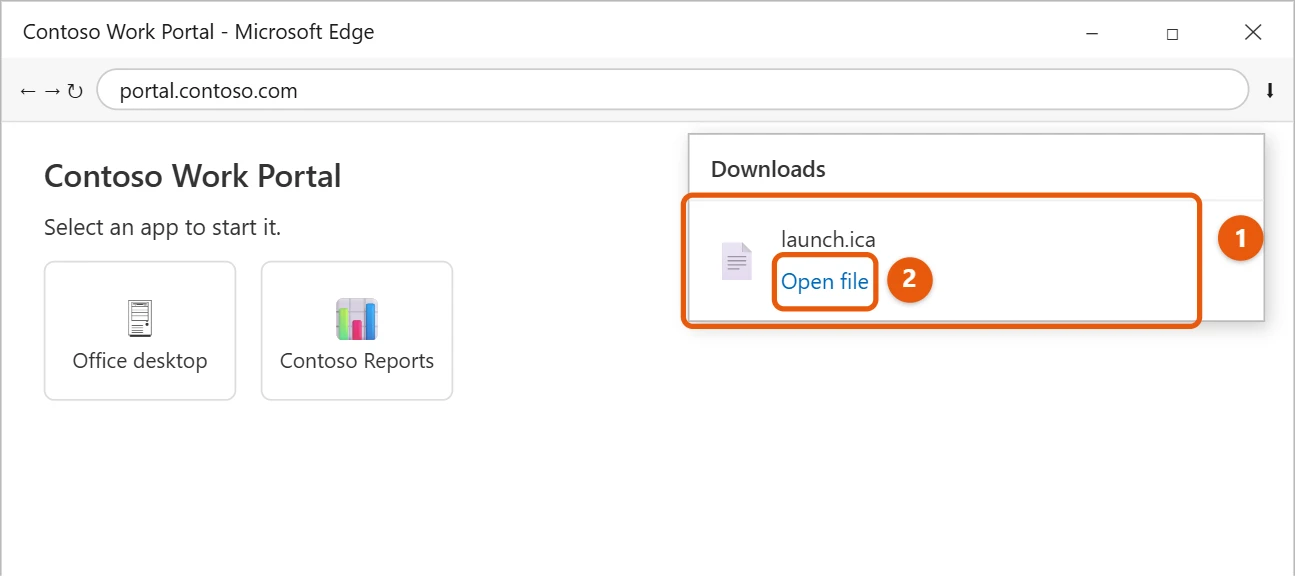Click 'Select an app to start it.' text

(162, 228)
